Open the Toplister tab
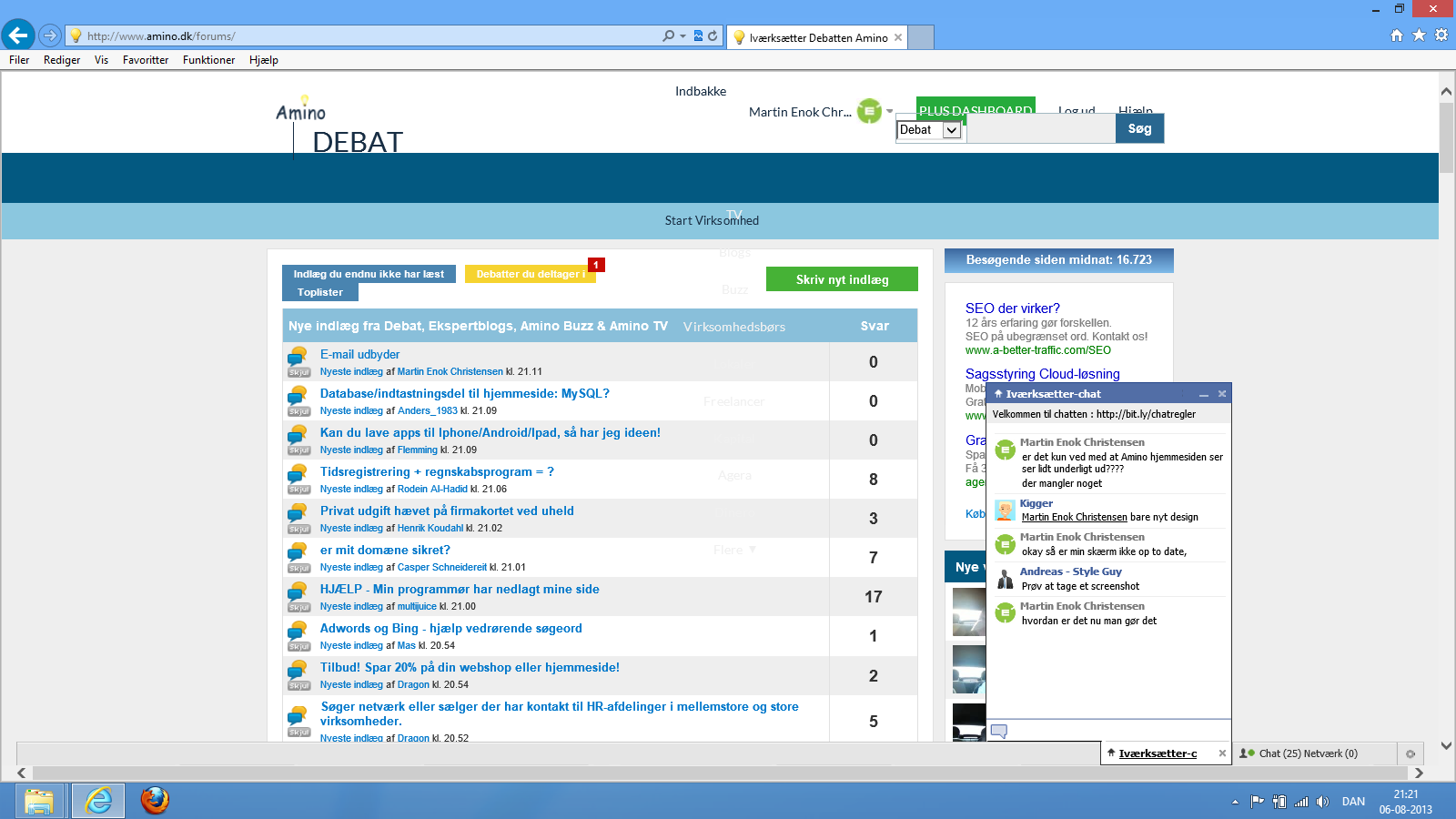Image resolution: width=1456 pixels, height=819 pixels. (320, 292)
